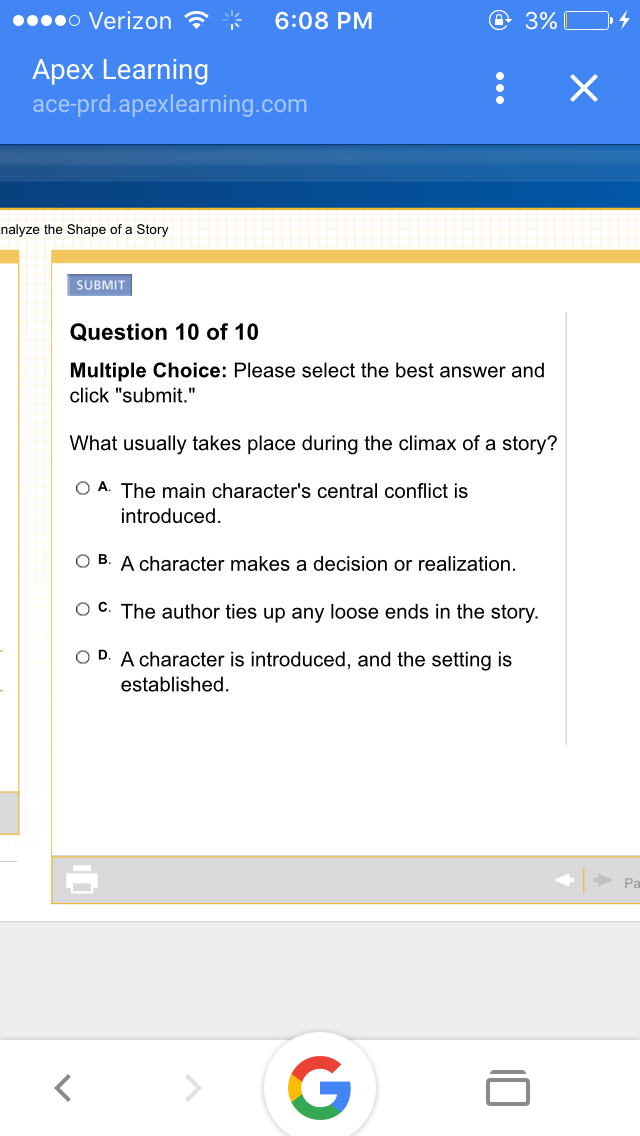The image size is (640, 1136).
Task: Tap the browser forward chevron
Action: [193, 1086]
